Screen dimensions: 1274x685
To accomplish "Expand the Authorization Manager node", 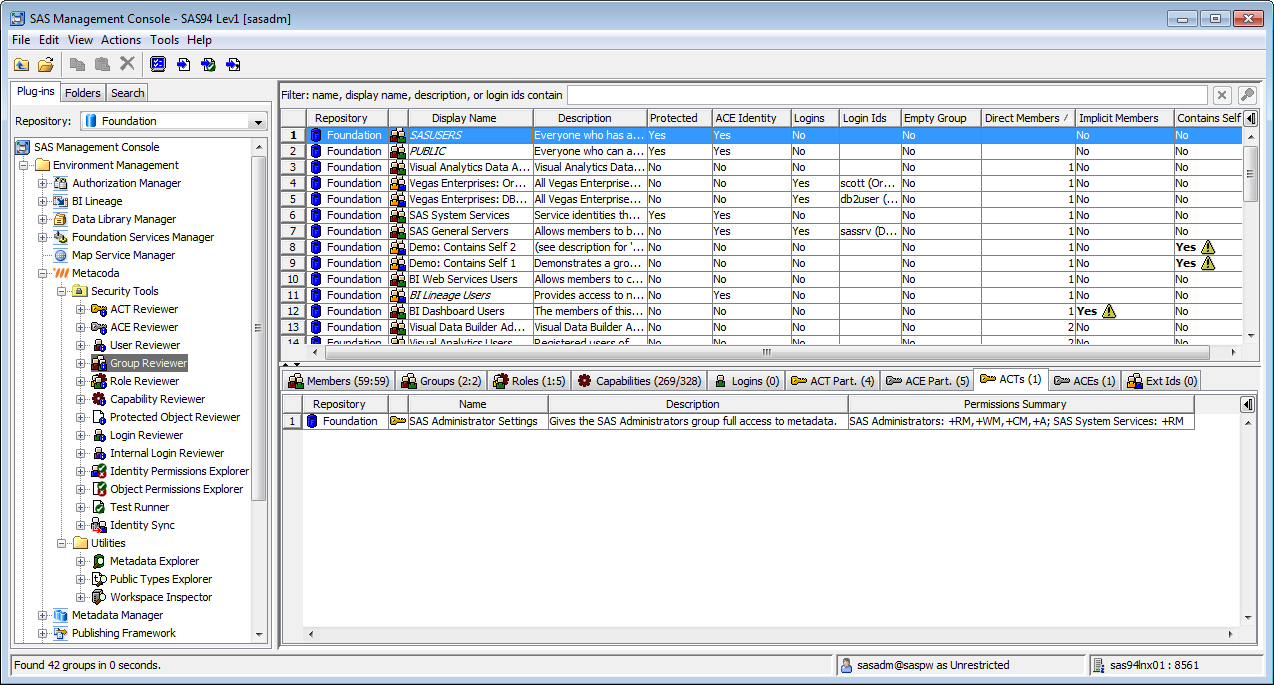I will pos(43,183).
